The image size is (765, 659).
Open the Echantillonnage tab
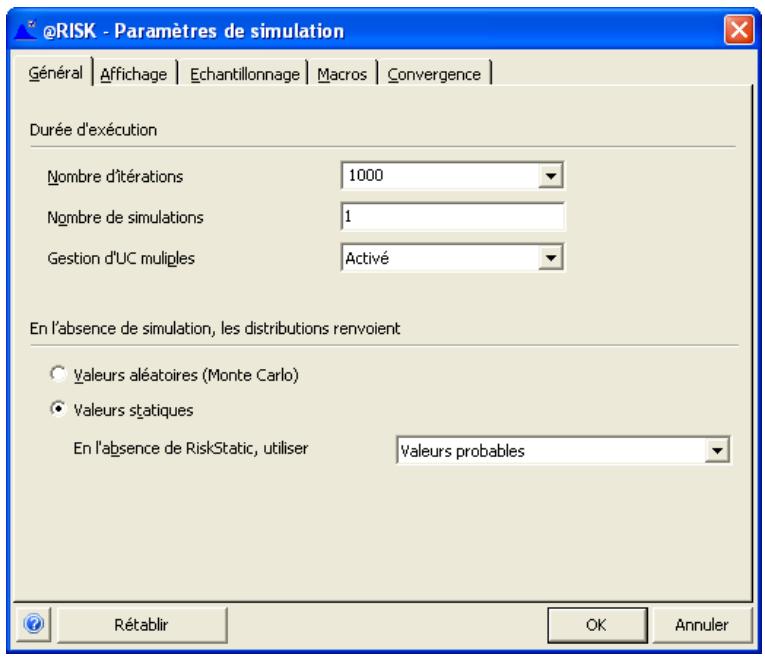(x=246, y=74)
